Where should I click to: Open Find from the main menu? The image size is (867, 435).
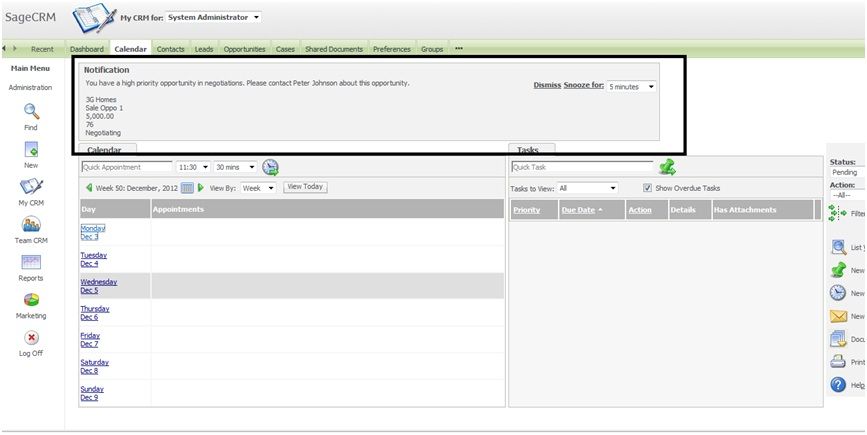31,112
